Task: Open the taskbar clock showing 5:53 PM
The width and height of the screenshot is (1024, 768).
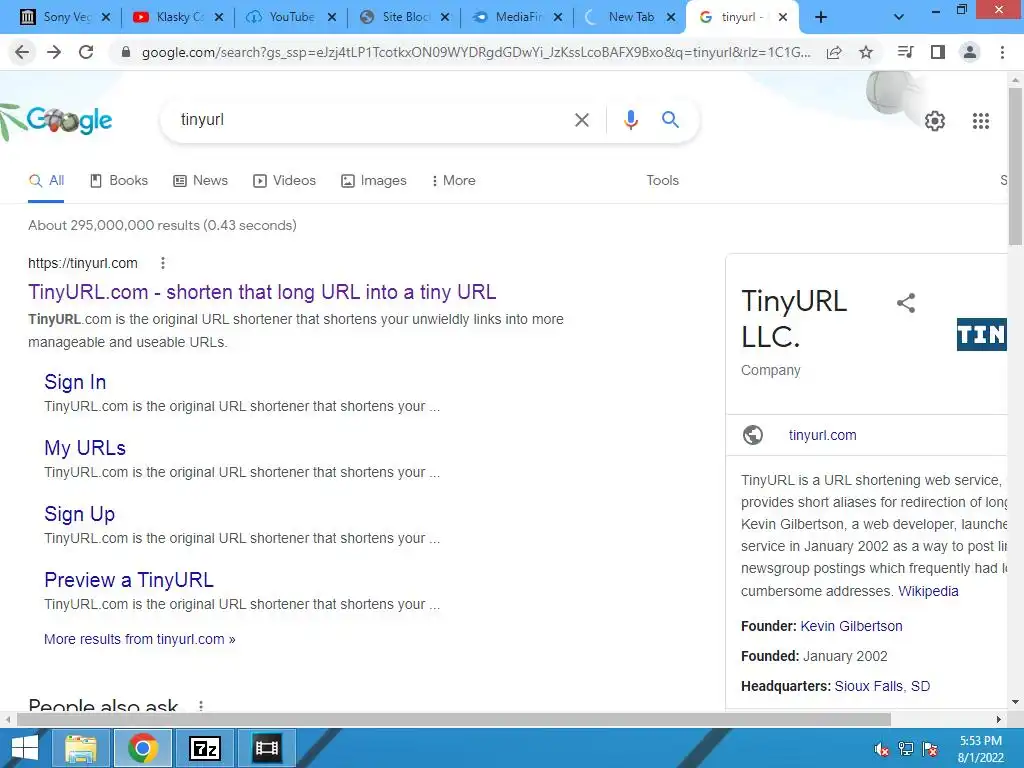Action: tap(980, 749)
